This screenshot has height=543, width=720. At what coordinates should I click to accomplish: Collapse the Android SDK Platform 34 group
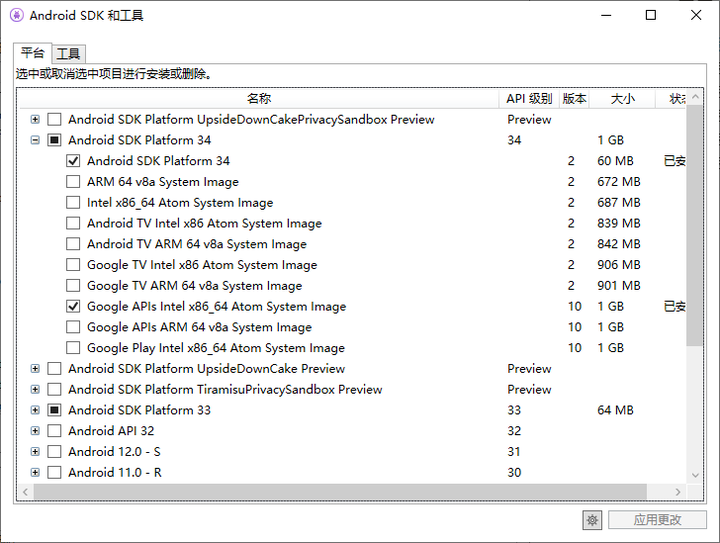[x=35, y=140]
